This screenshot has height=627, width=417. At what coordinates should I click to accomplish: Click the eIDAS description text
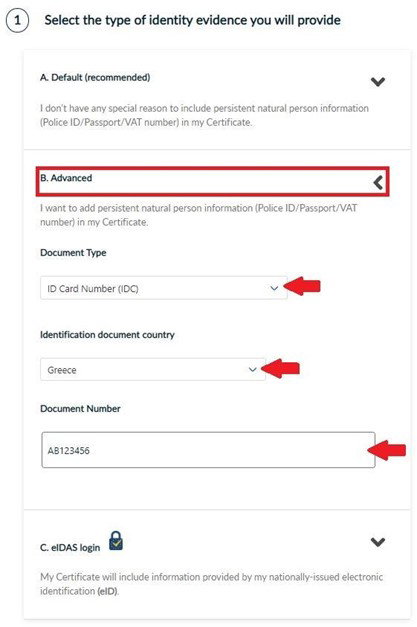coord(211,584)
